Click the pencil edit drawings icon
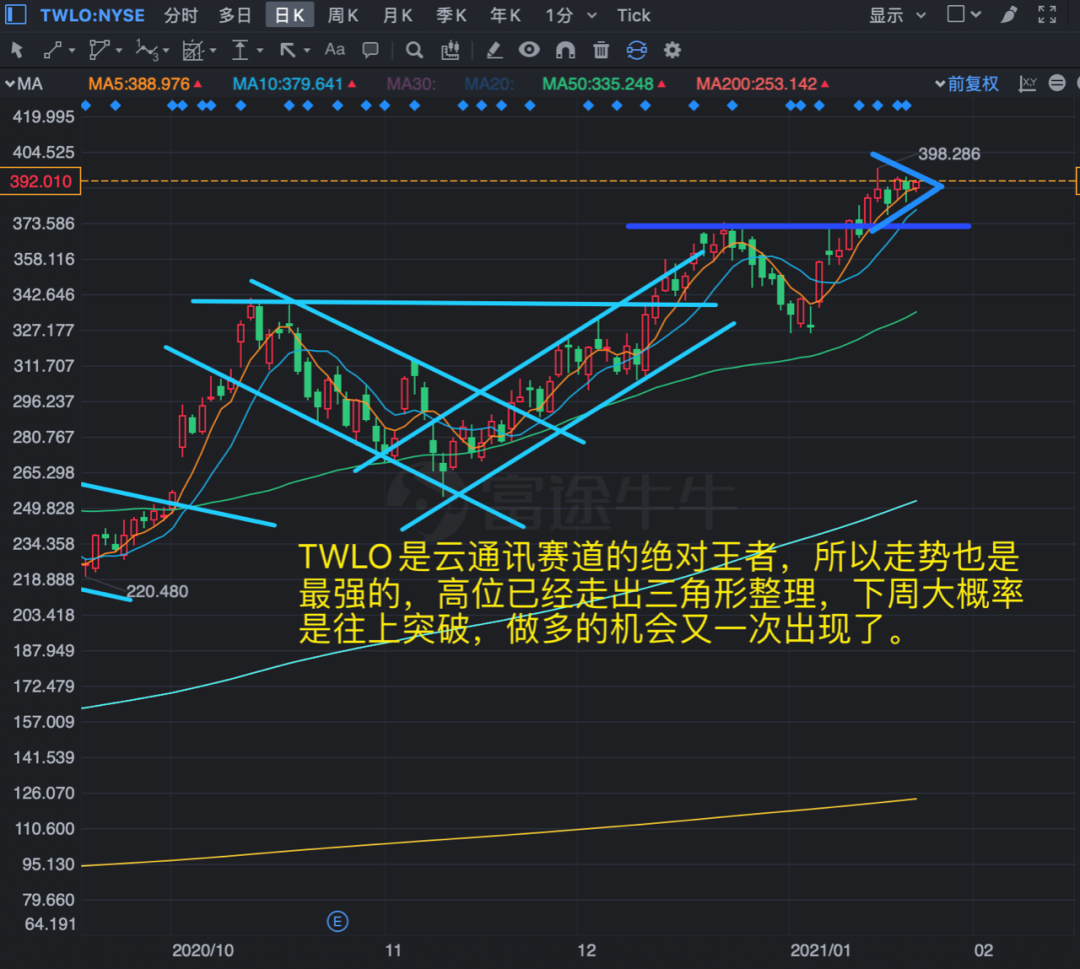Image resolution: width=1080 pixels, height=969 pixels. pyautogui.click(x=493, y=50)
